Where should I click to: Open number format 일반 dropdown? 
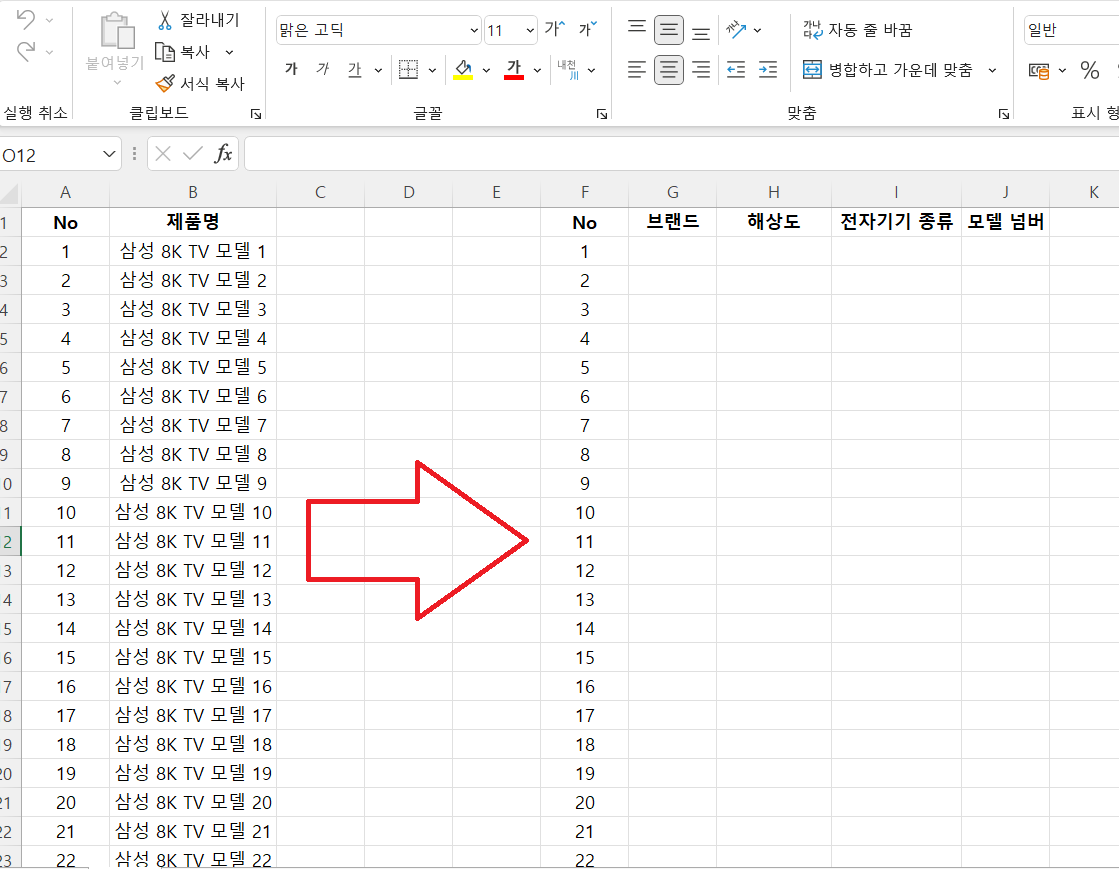(x=1072, y=30)
